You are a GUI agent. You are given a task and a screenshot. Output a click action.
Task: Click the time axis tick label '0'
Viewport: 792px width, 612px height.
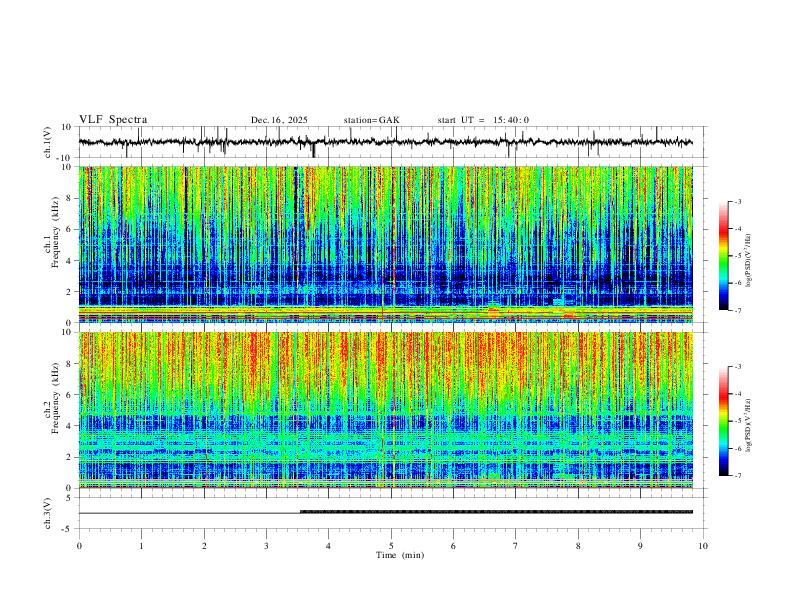79,546
